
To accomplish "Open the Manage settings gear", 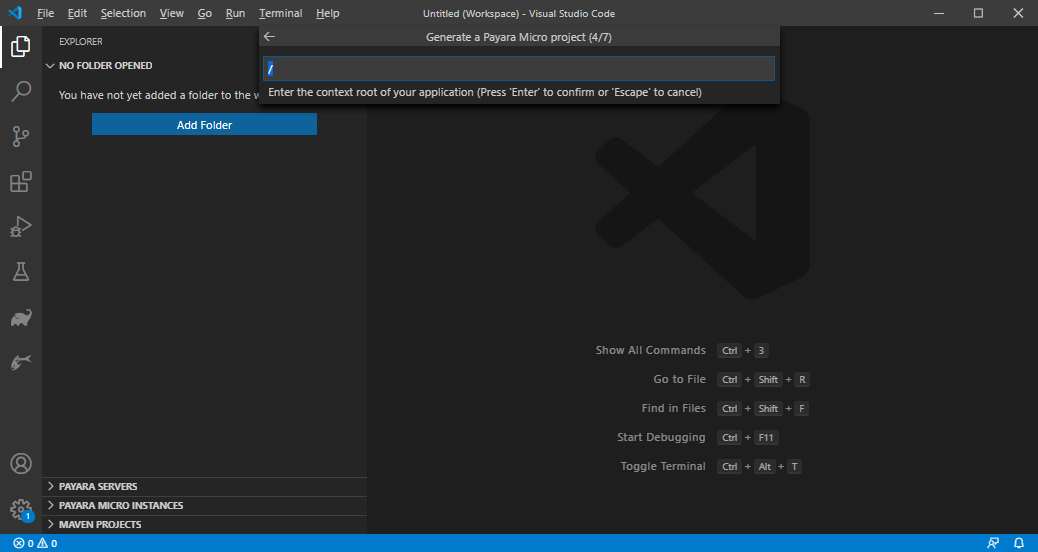I will (20, 509).
